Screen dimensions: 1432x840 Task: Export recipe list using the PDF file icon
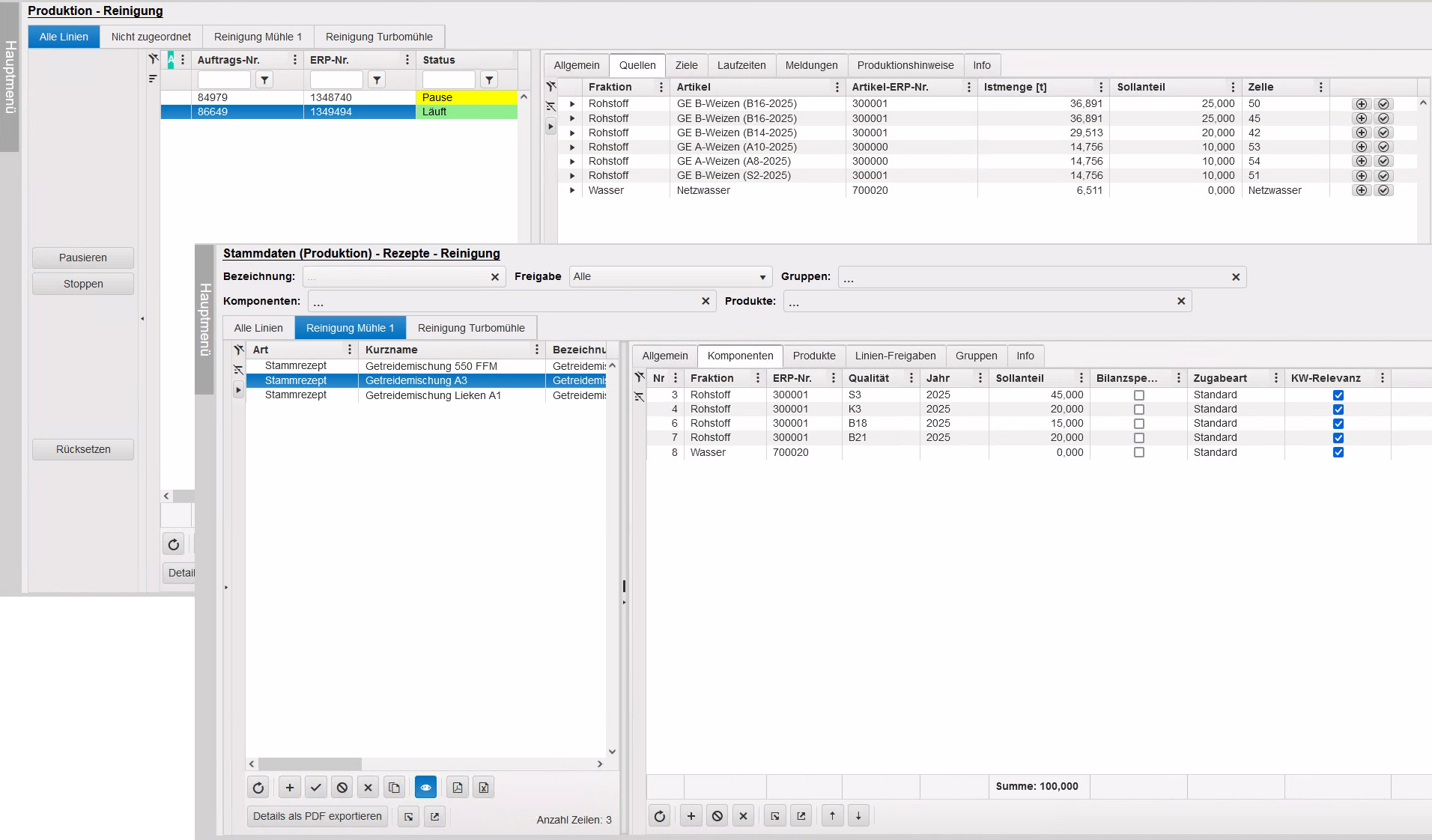[458, 788]
